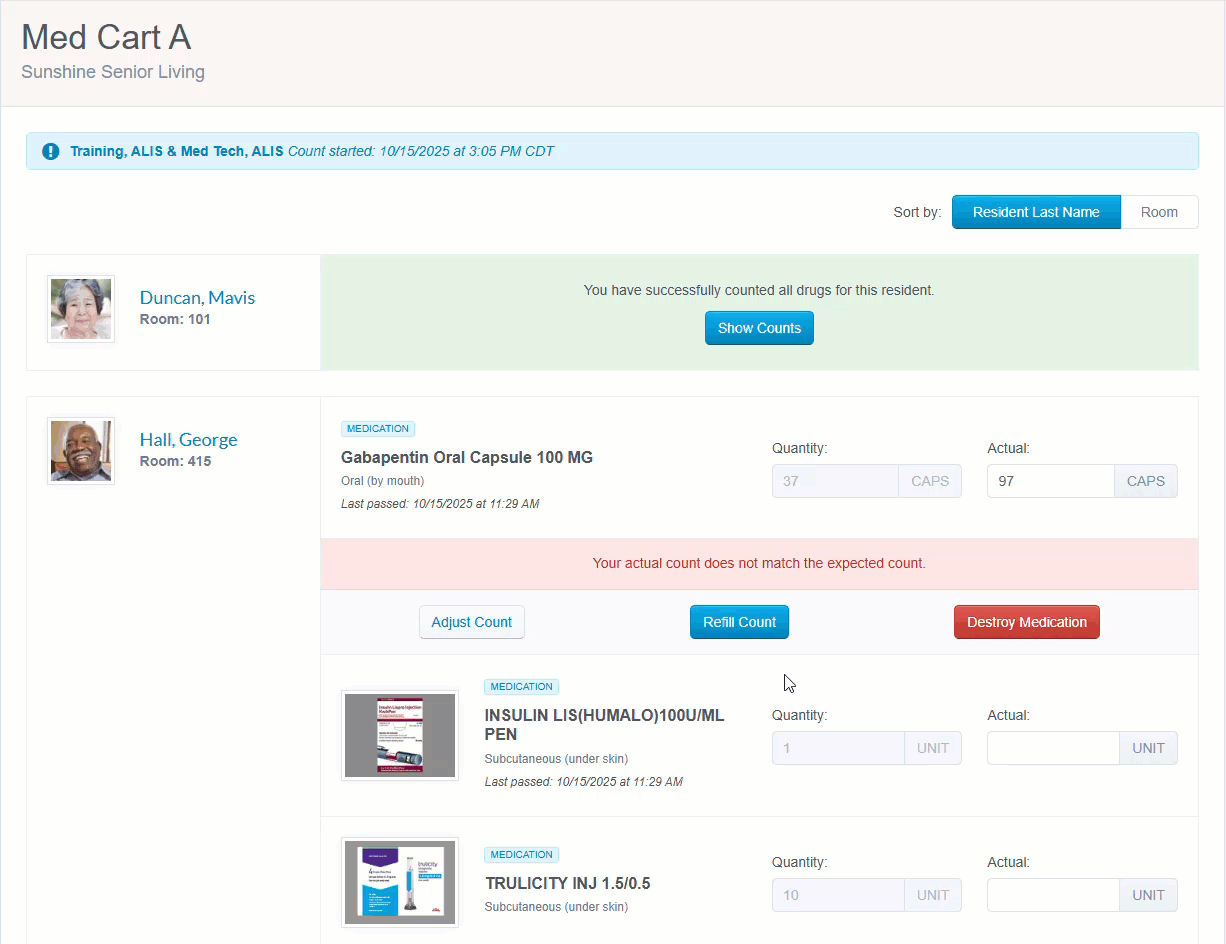Click the Adjust Count button
The height and width of the screenshot is (944, 1226).
(471, 622)
